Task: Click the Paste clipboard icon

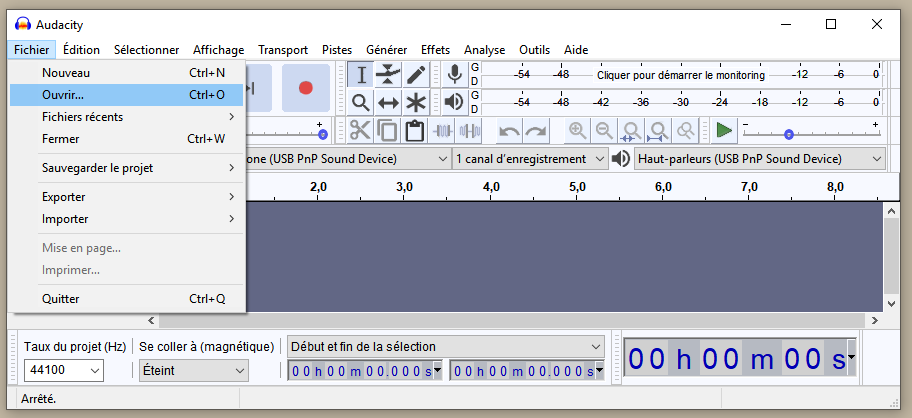Action: (x=414, y=130)
